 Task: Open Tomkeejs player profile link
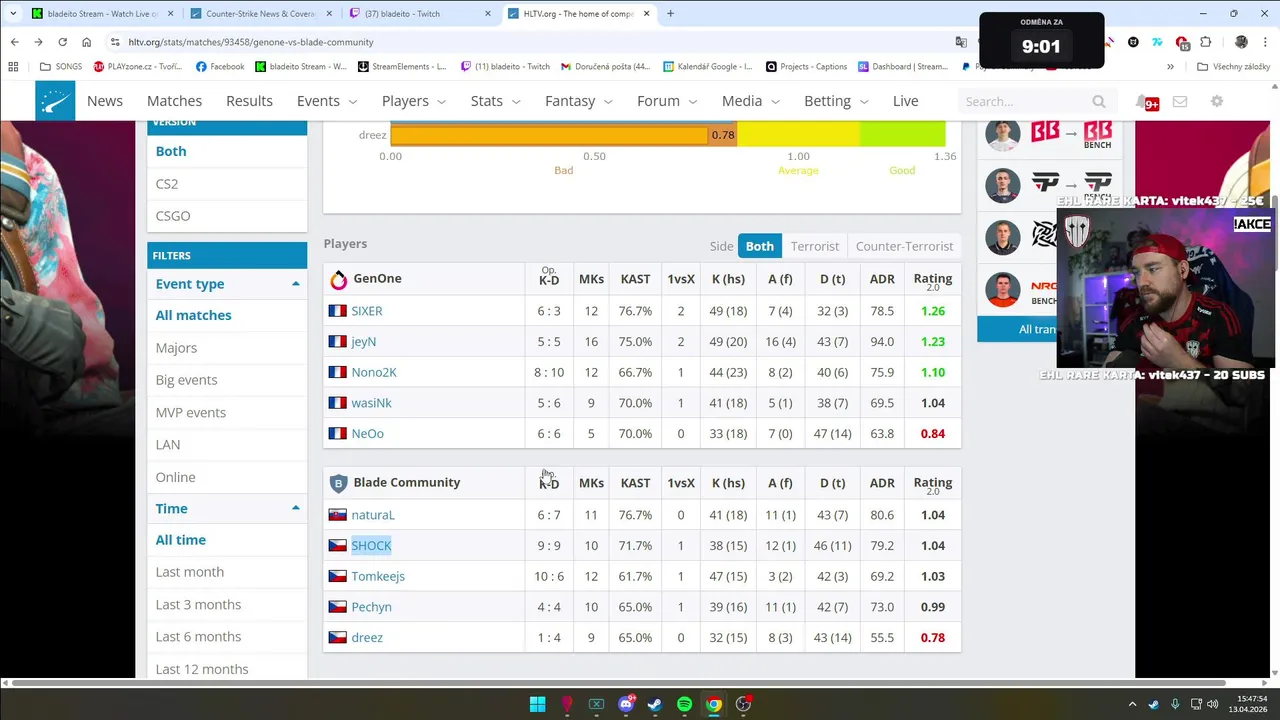[378, 576]
